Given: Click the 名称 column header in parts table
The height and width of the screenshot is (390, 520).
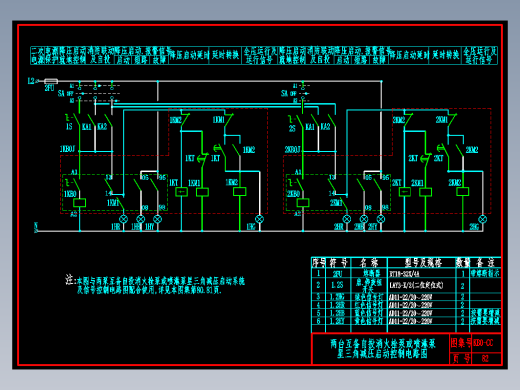Looking at the screenshot, I should coord(370,263).
